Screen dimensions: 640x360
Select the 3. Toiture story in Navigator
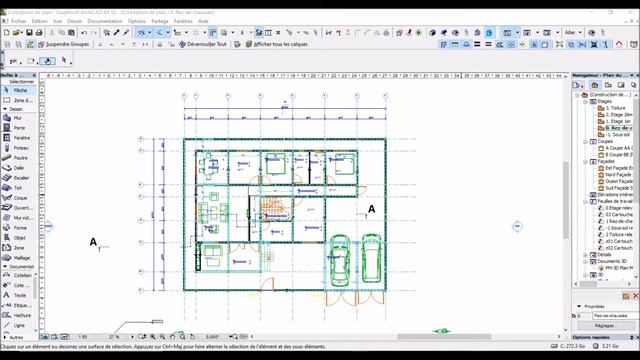tap(615, 108)
